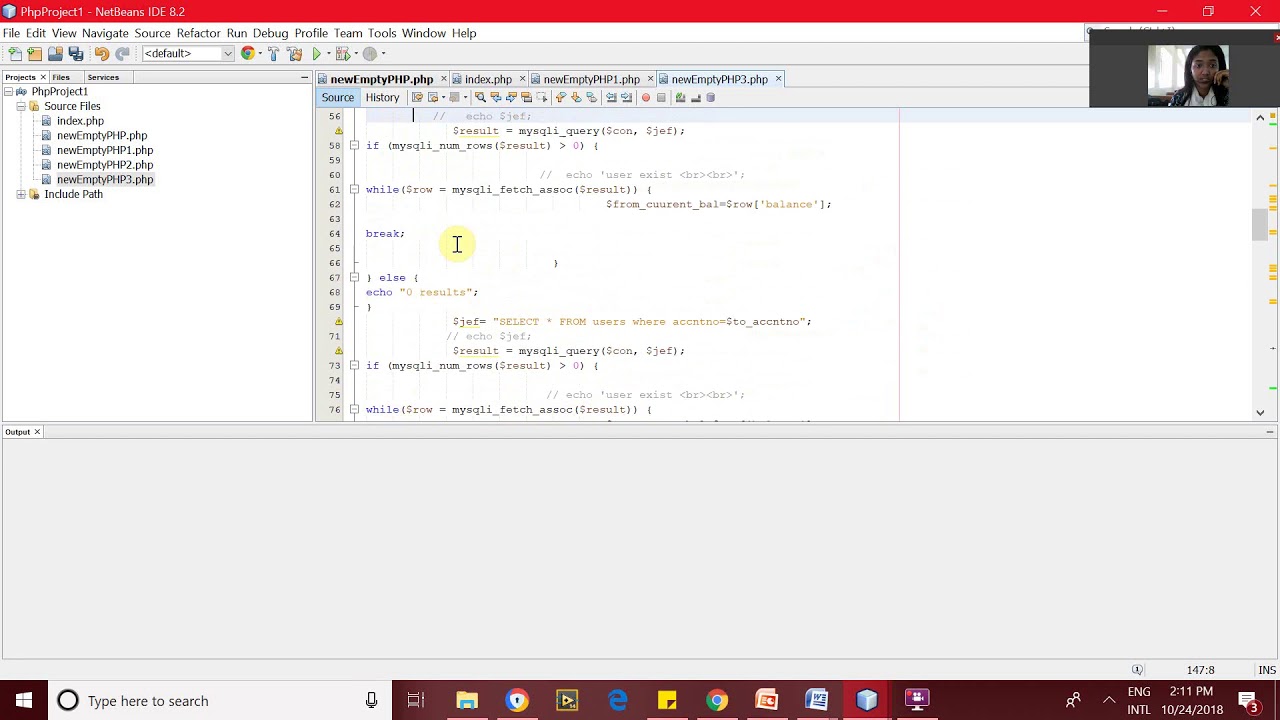Go to Next Bookmark icon
Screen dimensions: 1280x720
tap(576, 97)
